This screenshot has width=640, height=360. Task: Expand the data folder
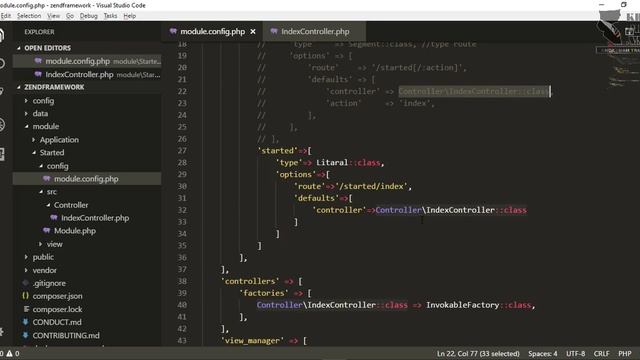[x=40, y=113]
